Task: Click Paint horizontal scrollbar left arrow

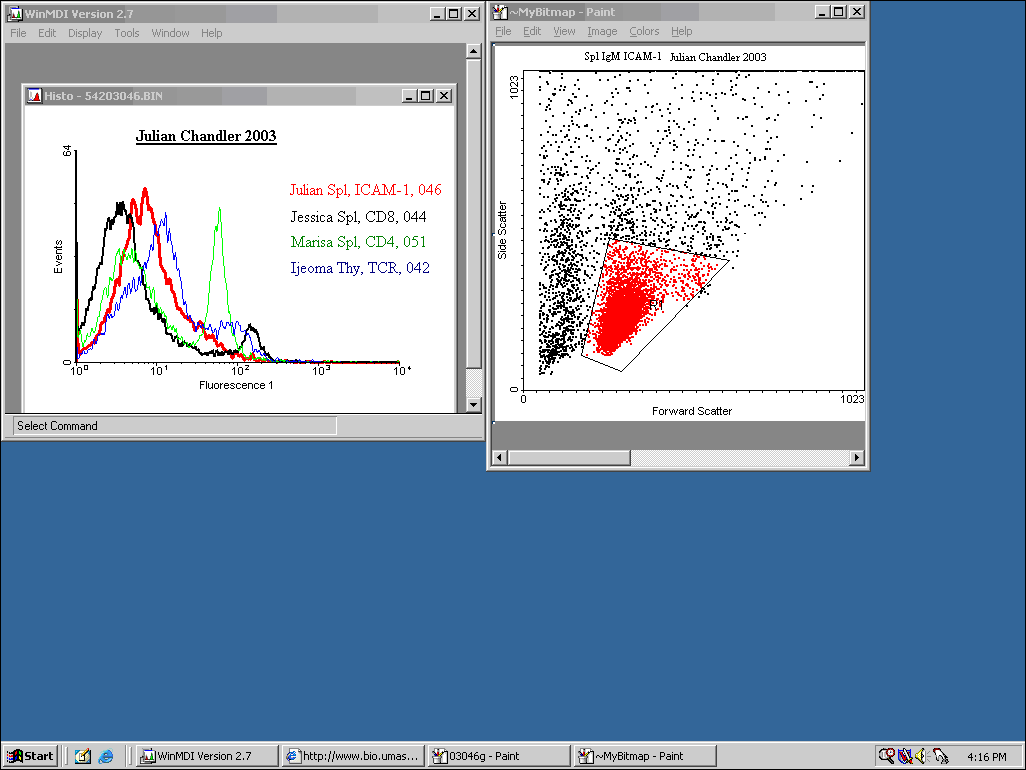Action: 501,458
